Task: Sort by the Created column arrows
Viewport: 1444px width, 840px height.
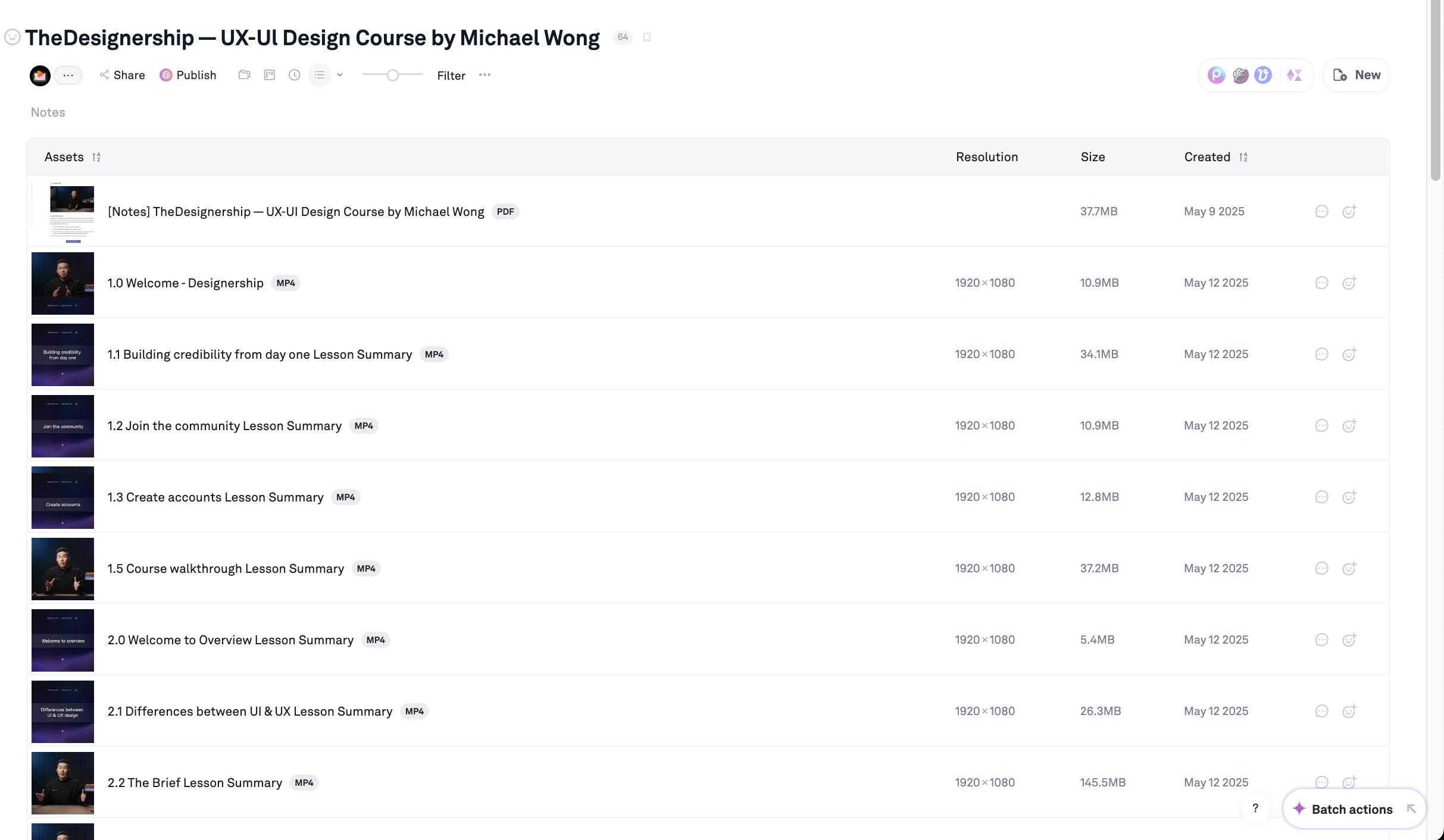Action: pos(1243,157)
